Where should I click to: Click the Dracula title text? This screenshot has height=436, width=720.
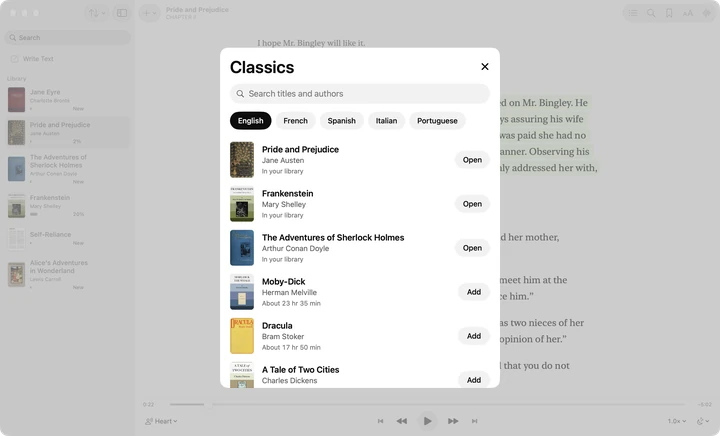click(277, 325)
